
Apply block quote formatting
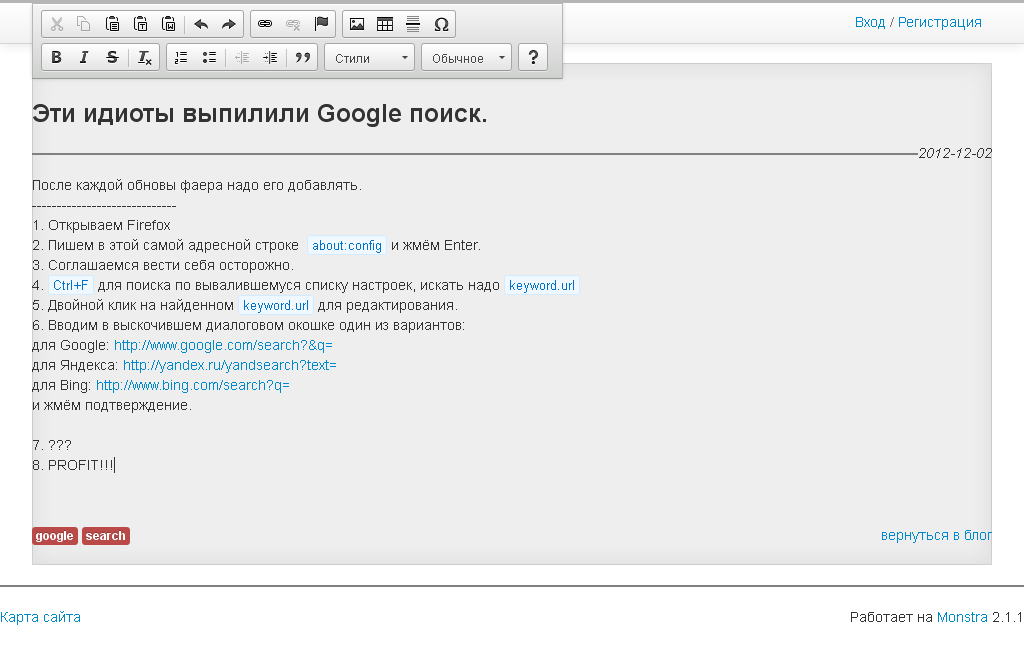[x=302, y=58]
